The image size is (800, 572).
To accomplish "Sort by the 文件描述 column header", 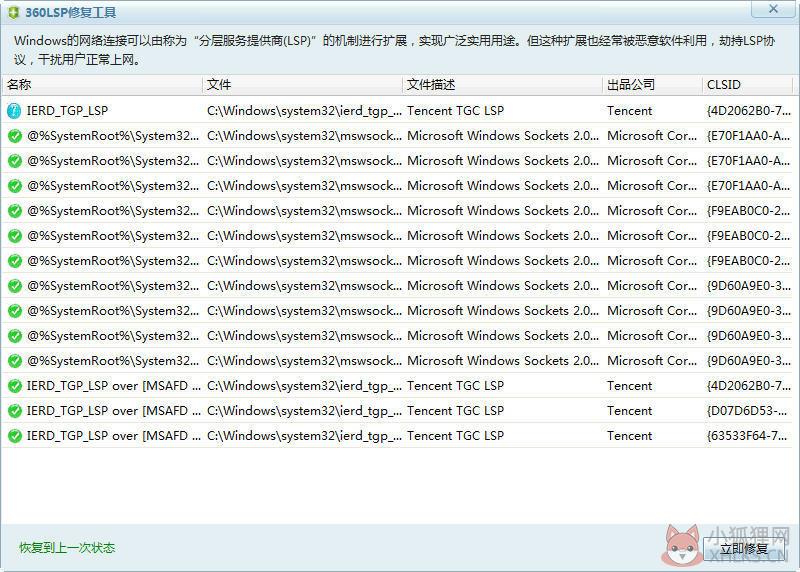I will pyautogui.click(x=503, y=85).
